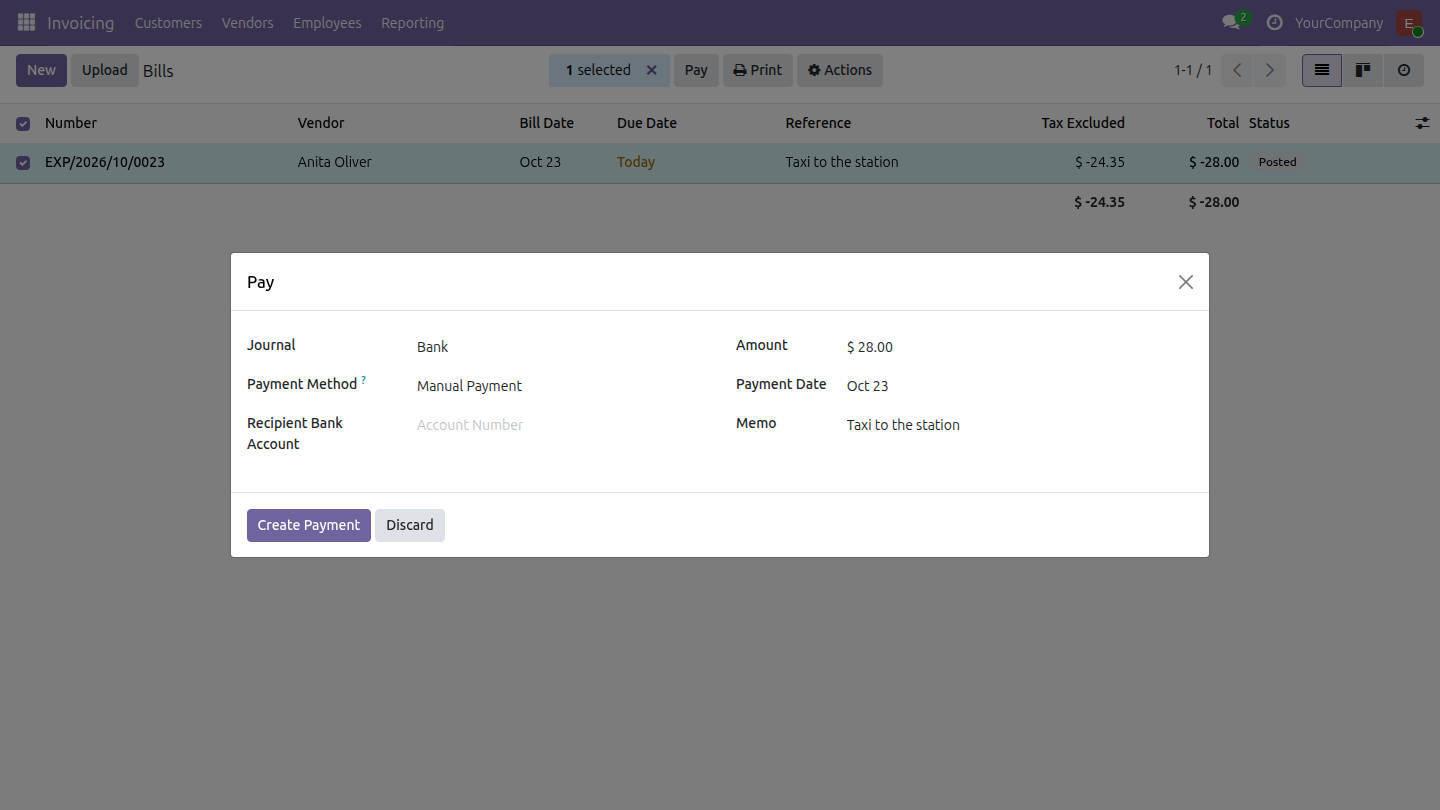
Task: Sort by Number column header
Action: pos(71,123)
